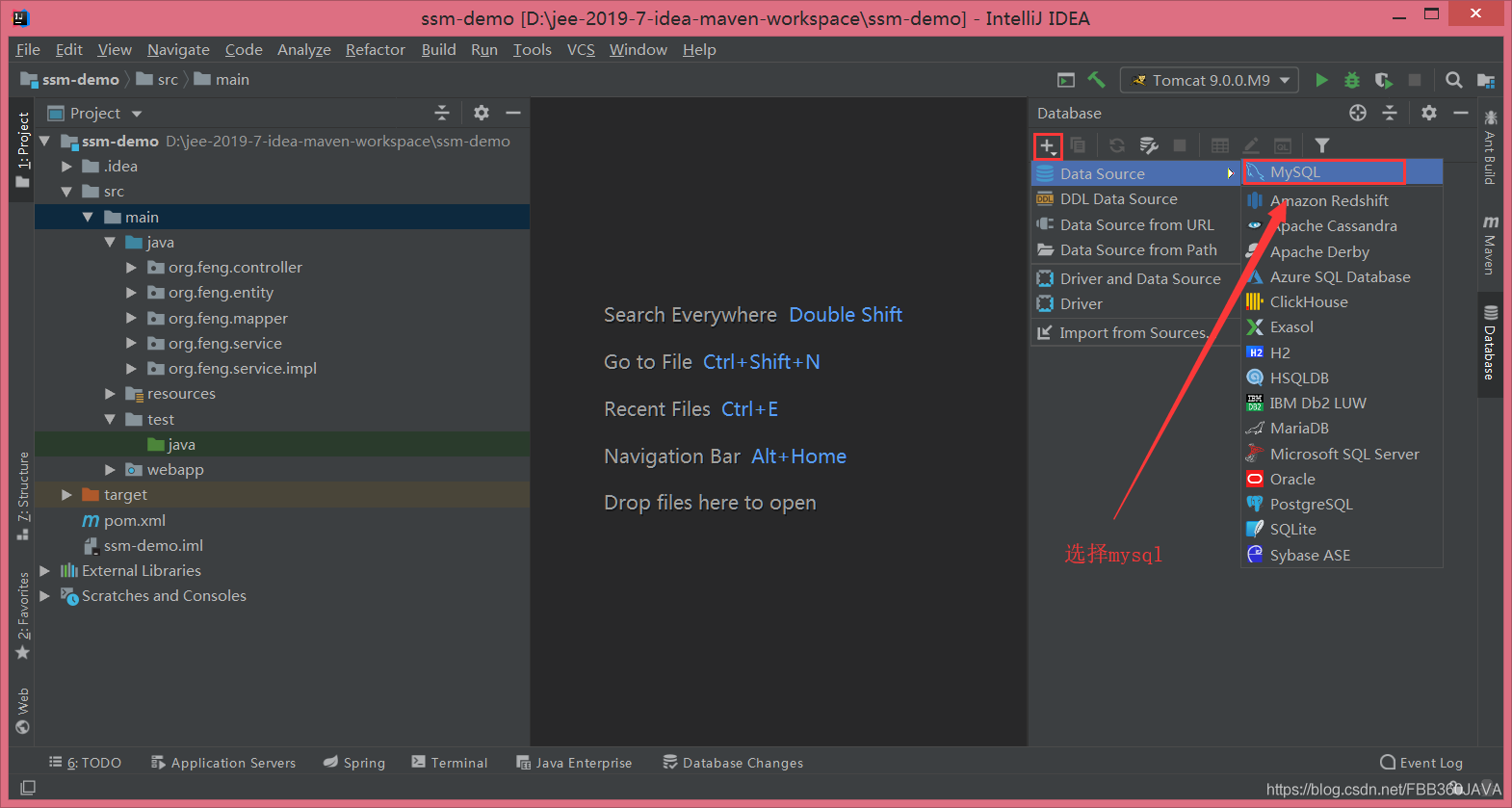
Task: Expand External Libraries node
Action: [44, 571]
